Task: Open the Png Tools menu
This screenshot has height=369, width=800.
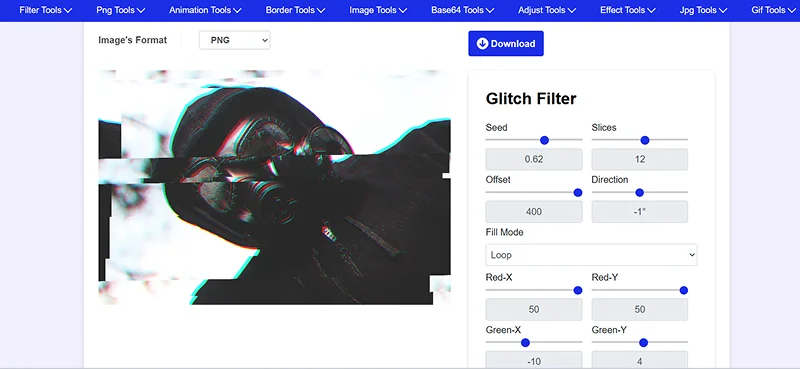Action: coord(120,10)
